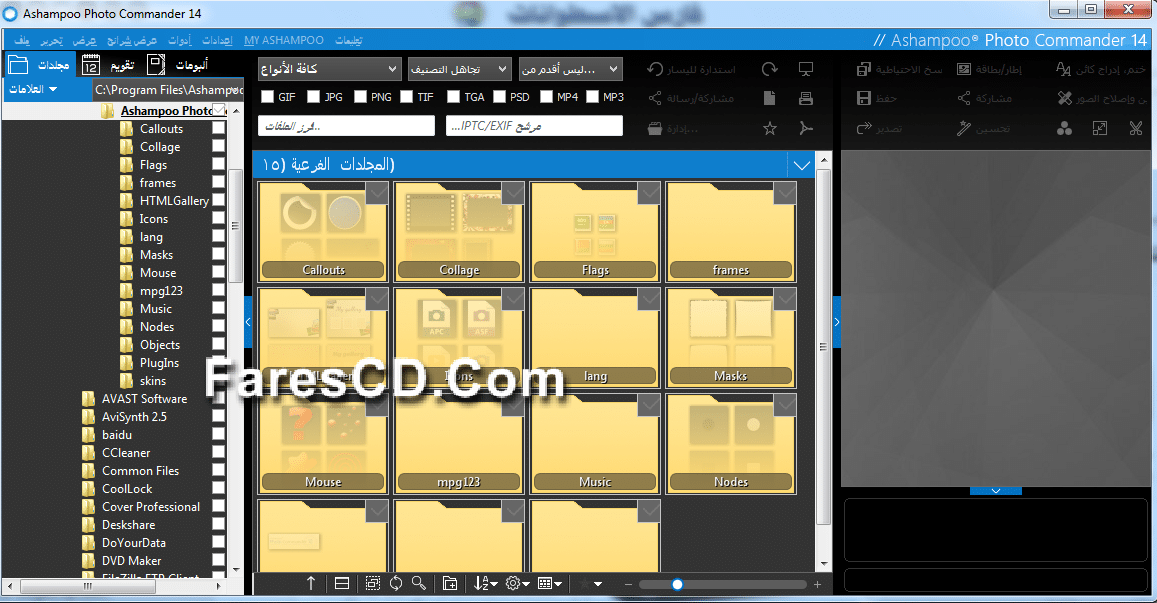This screenshot has height=603, width=1157.
Task: Enable the GIF file type checkbox
Action: [267, 97]
